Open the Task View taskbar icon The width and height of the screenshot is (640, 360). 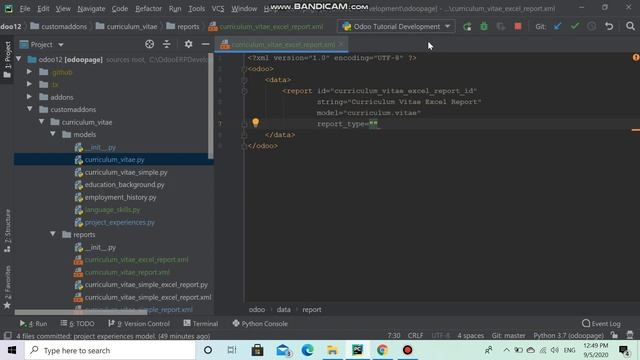pos(232,350)
